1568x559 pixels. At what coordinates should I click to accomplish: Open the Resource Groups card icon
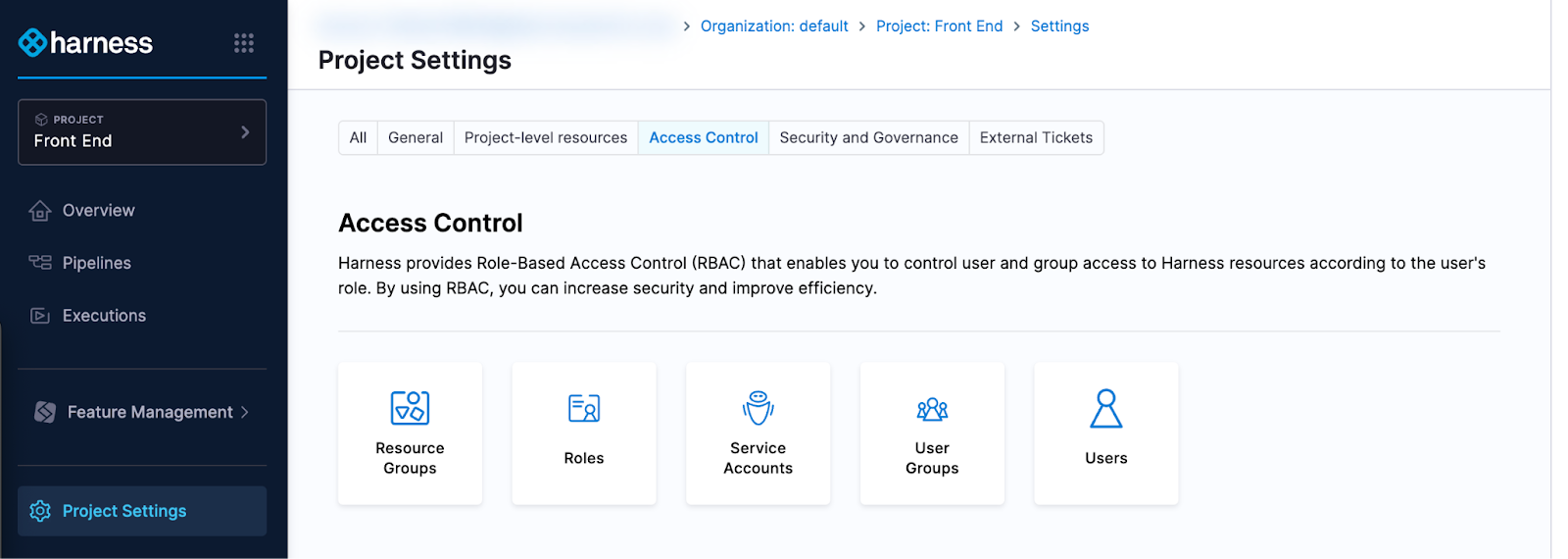tap(410, 408)
